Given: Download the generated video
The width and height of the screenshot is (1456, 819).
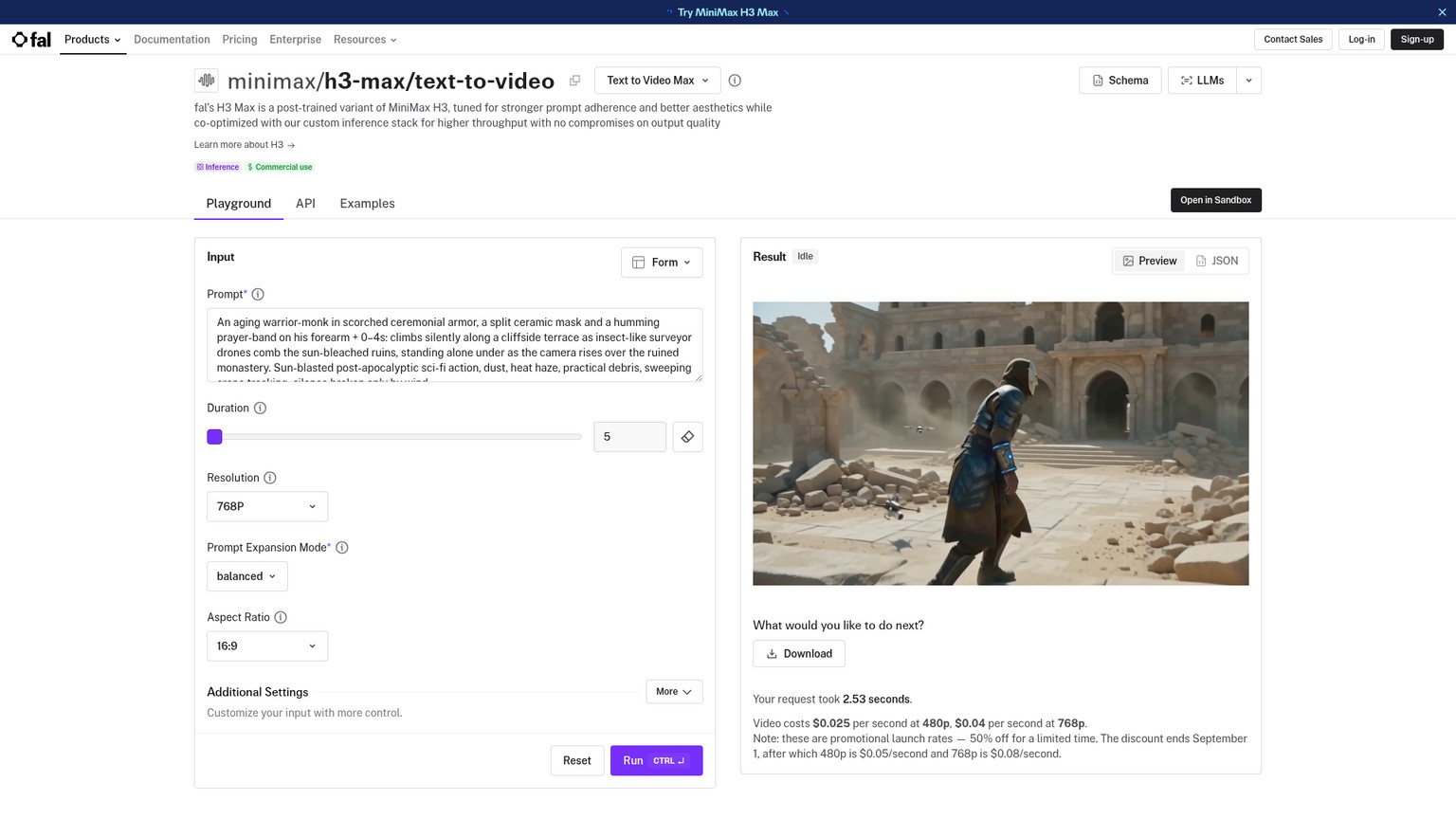Looking at the screenshot, I should (x=799, y=654).
